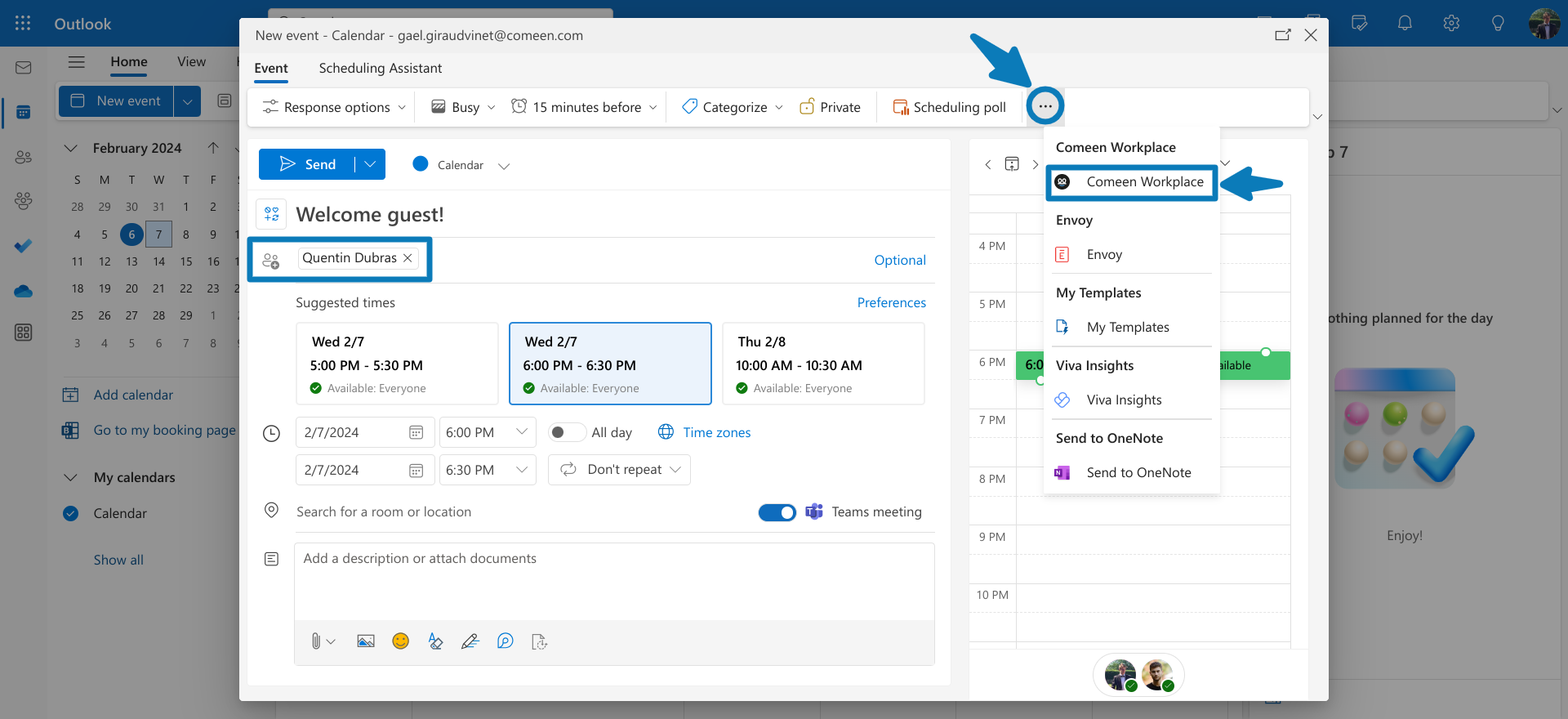The width and height of the screenshot is (1568, 719).
Task: Go to today in day-view panel
Action: (x=1012, y=164)
